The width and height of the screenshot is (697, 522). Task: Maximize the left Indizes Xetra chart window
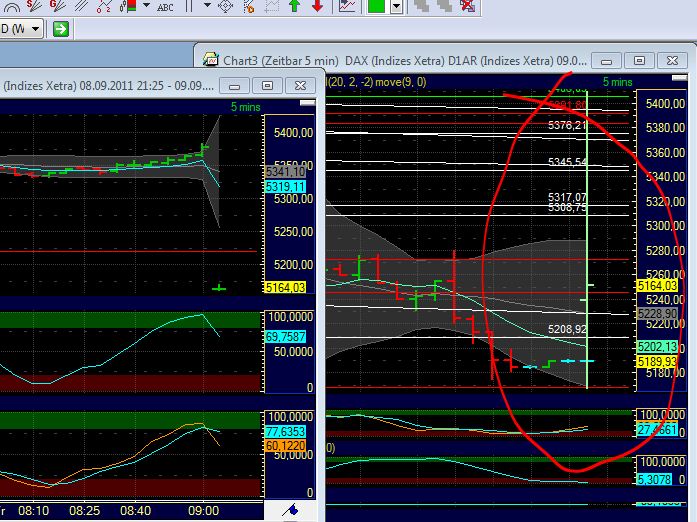[267, 86]
